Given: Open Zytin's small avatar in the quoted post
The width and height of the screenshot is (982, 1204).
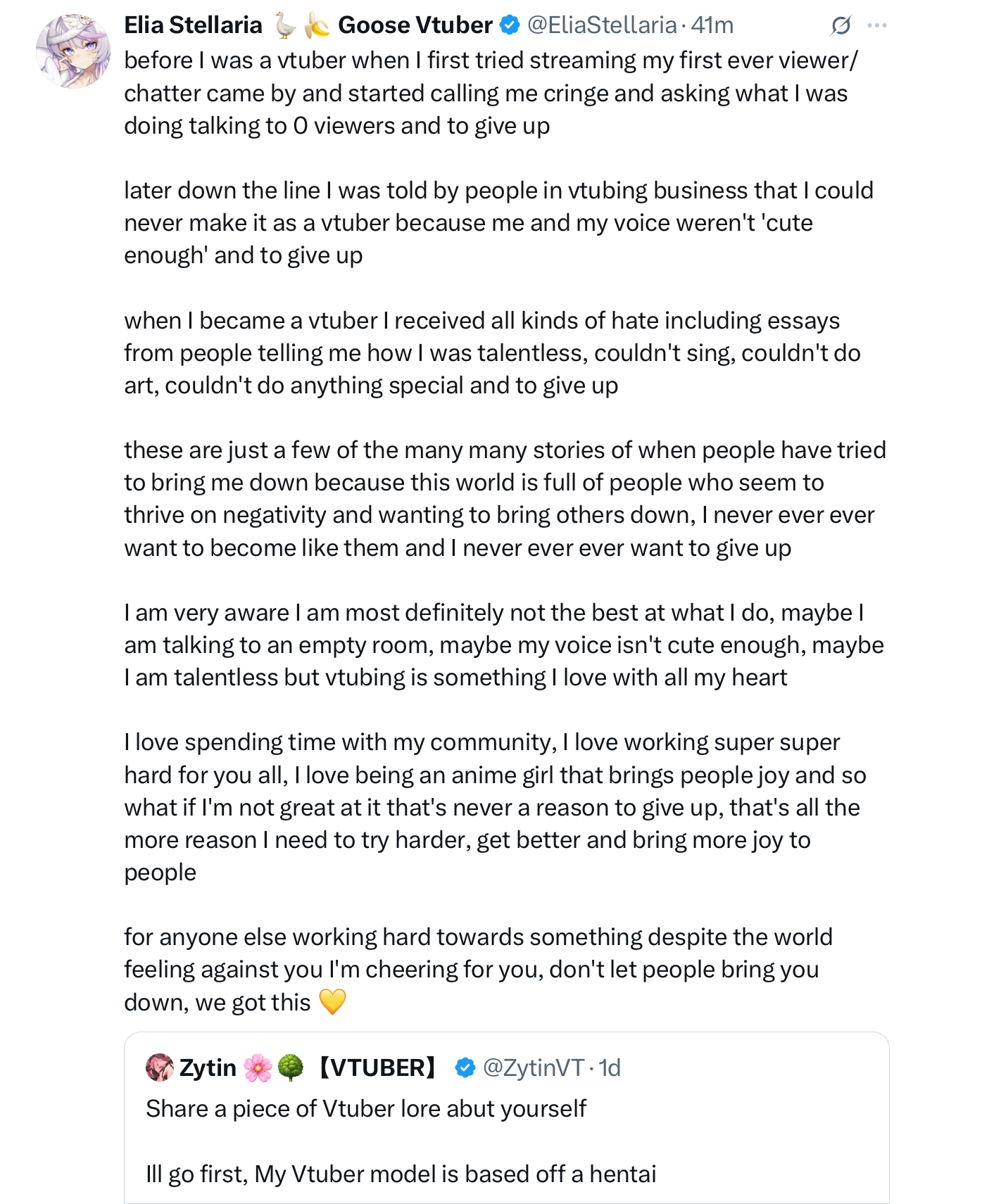Looking at the screenshot, I should tap(160, 1067).
